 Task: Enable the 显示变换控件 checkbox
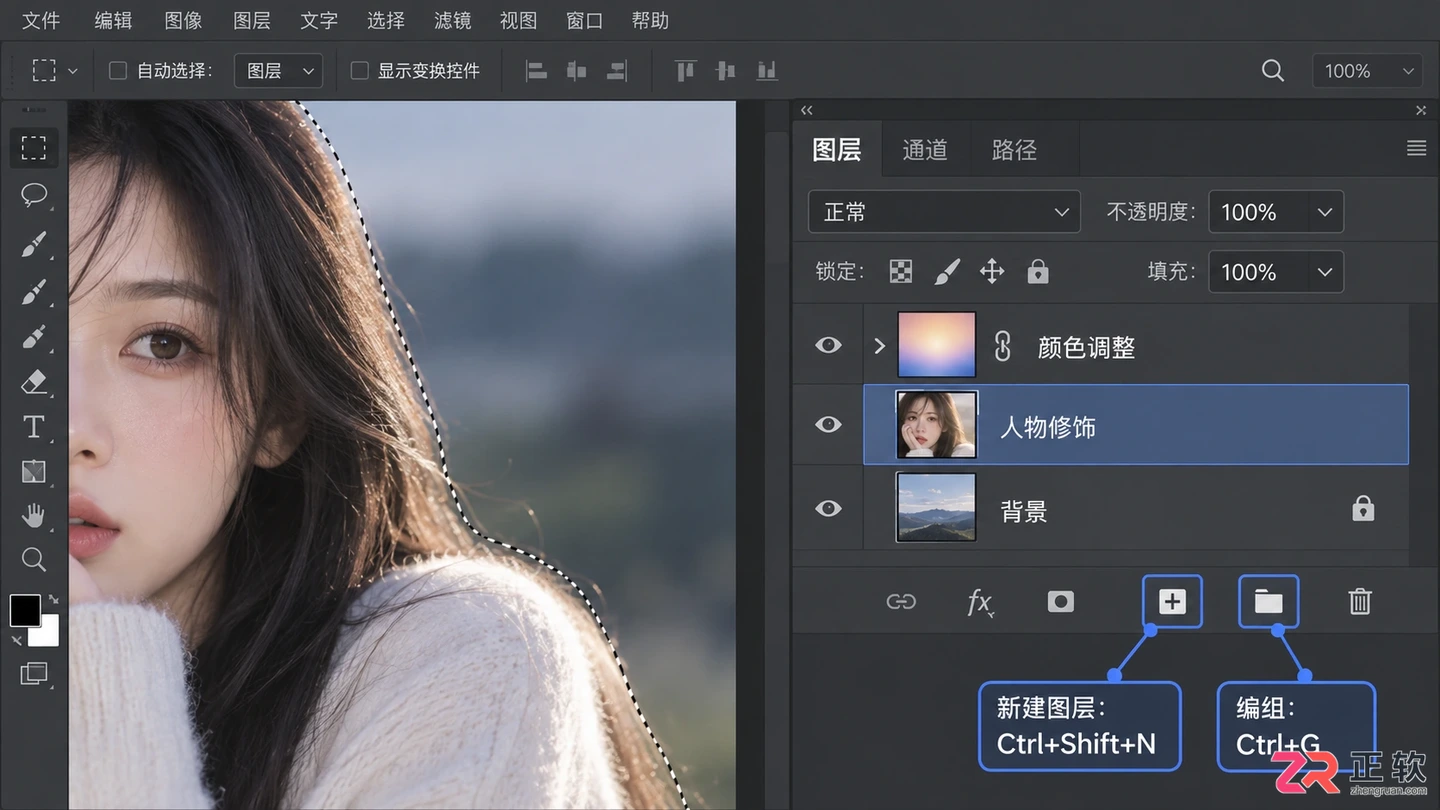[360, 70]
